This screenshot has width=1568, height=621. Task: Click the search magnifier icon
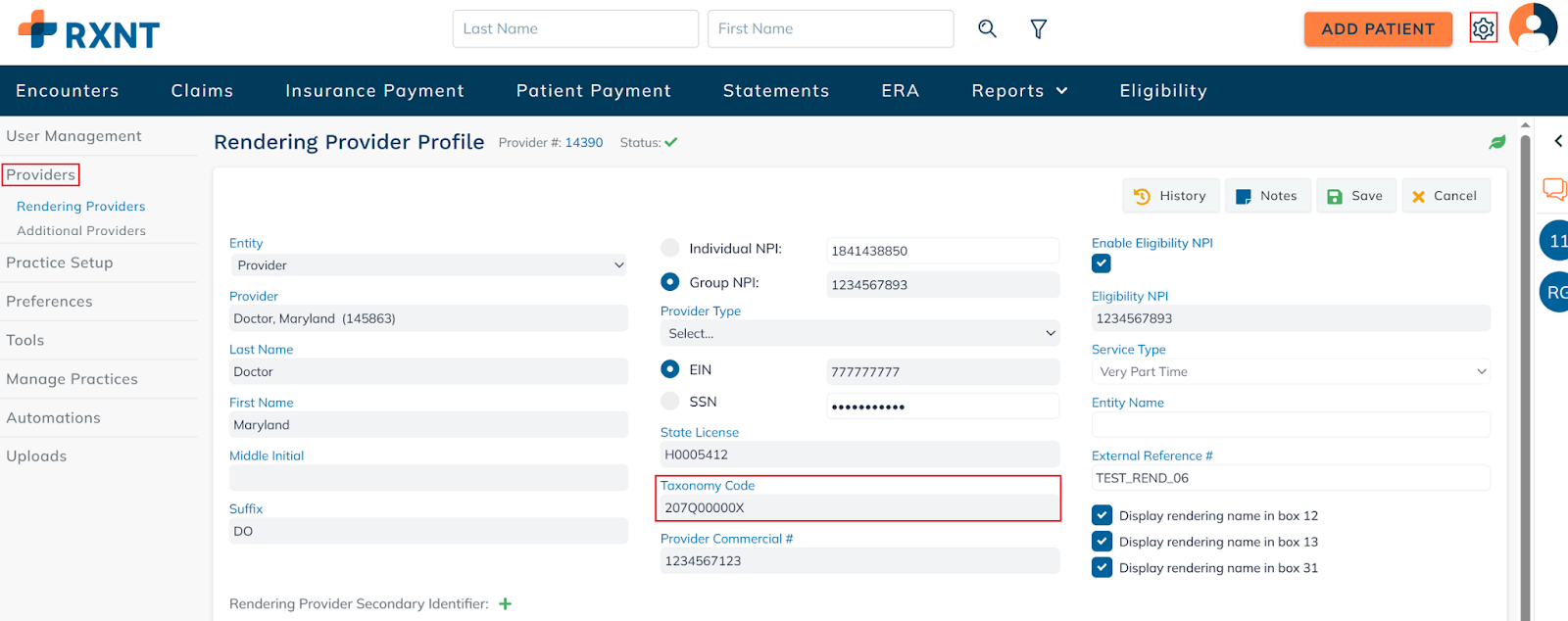pos(987,29)
